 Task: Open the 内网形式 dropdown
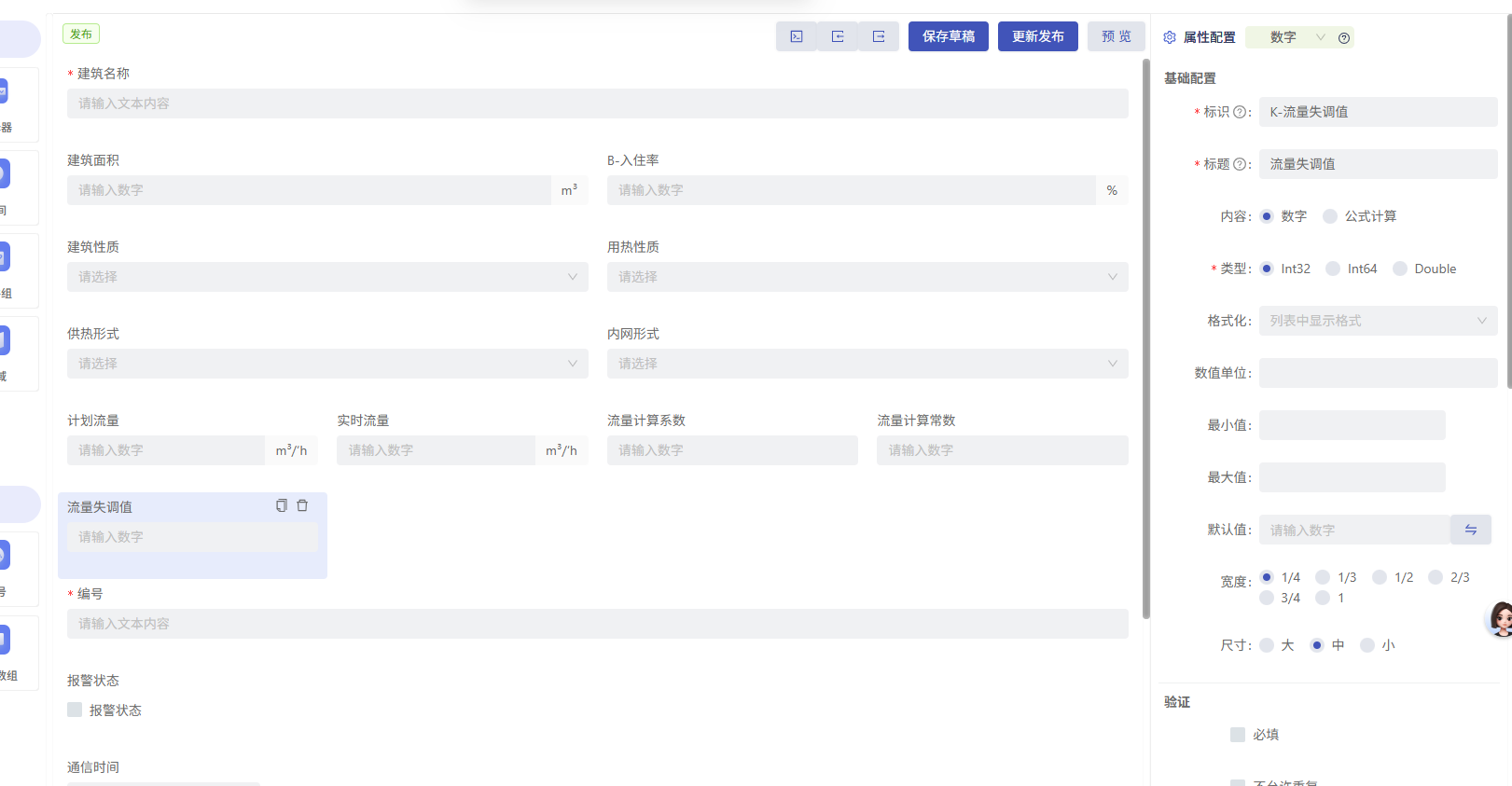click(867, 364)
